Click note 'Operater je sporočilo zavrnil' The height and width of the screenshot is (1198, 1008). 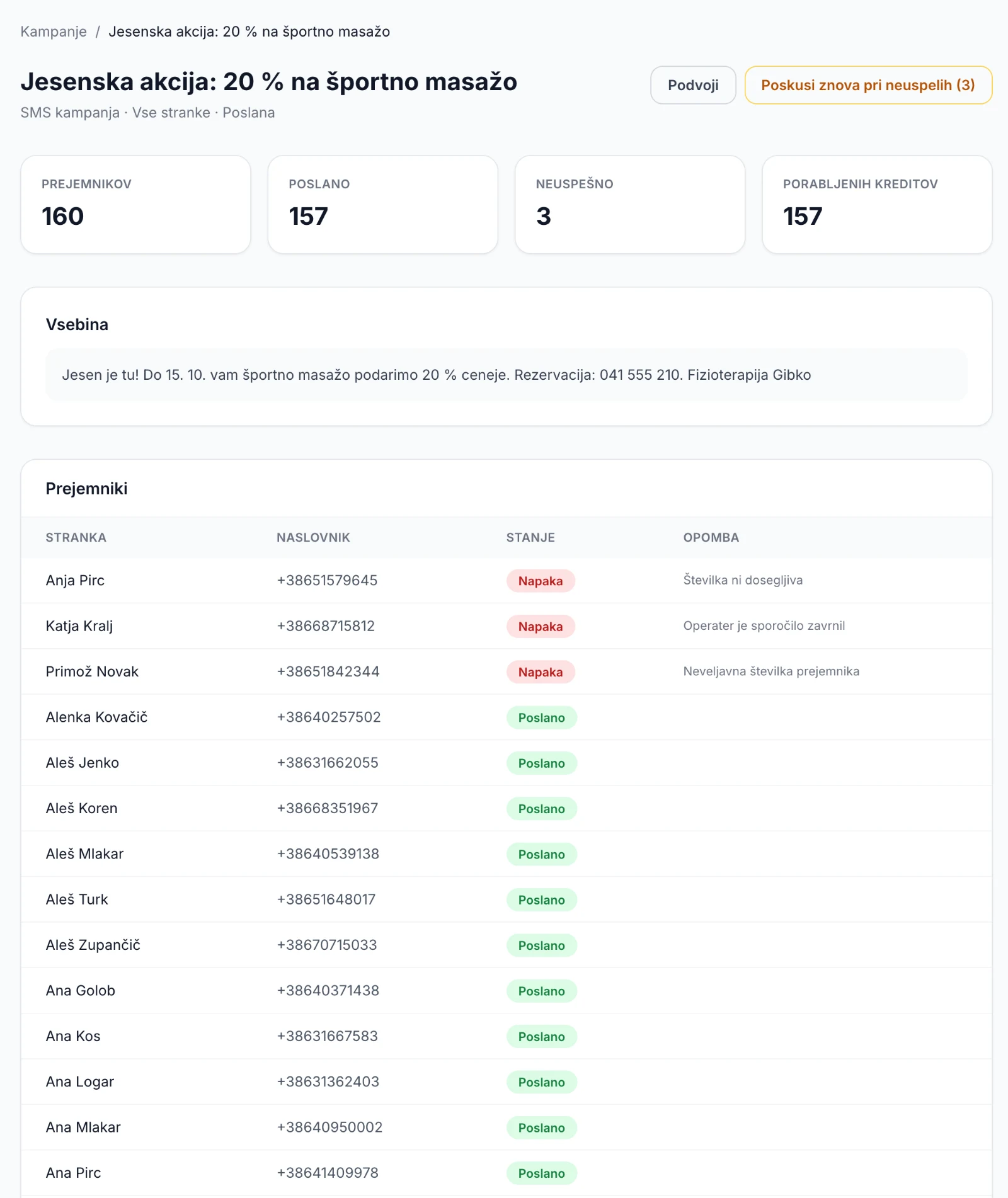click(x=764, y=625)
